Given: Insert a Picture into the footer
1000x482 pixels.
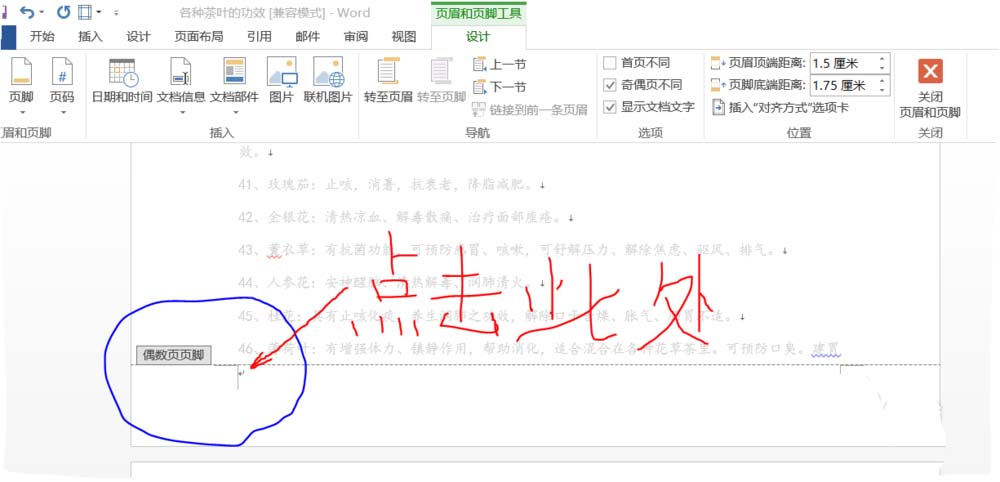Looking at the screenshot, I should coord(281,73).
